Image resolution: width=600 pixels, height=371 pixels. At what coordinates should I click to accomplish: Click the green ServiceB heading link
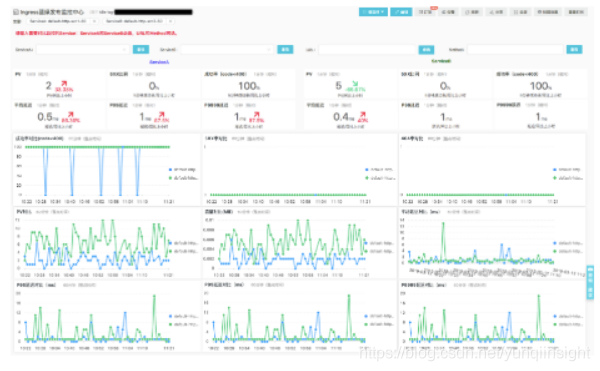pyautogui.click(x=441, y=61)
